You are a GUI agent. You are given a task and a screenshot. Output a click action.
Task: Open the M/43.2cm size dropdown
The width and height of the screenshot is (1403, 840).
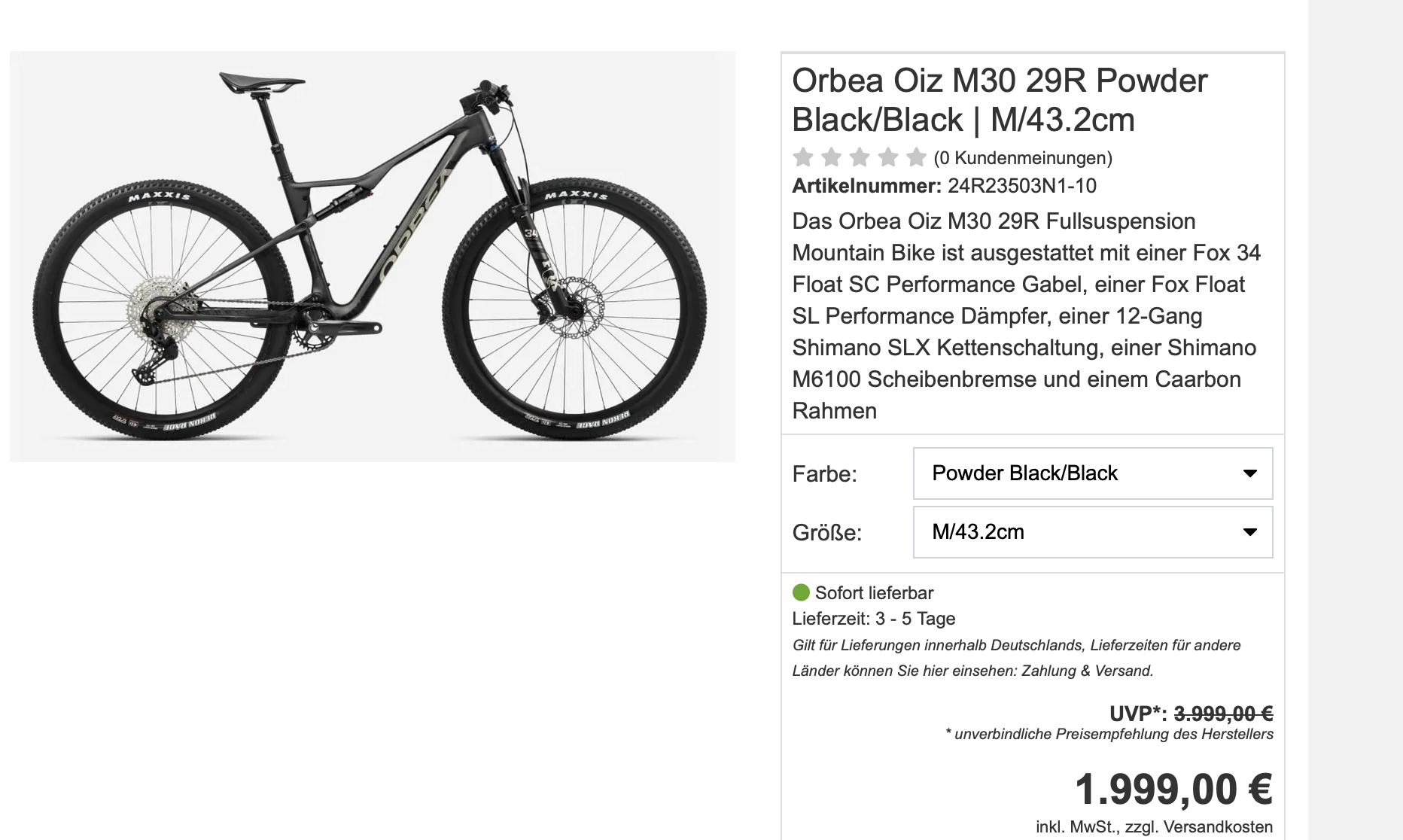(1092, 532)
